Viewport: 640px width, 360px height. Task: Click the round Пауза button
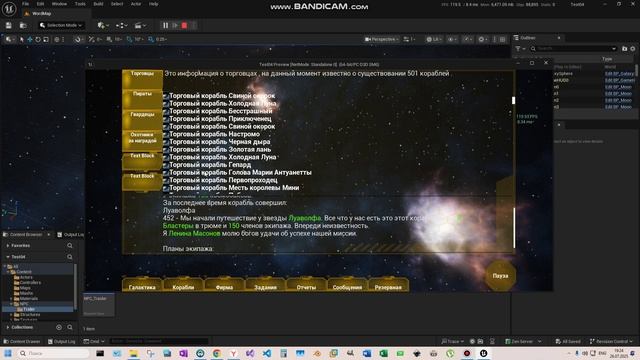pos(500,276)
